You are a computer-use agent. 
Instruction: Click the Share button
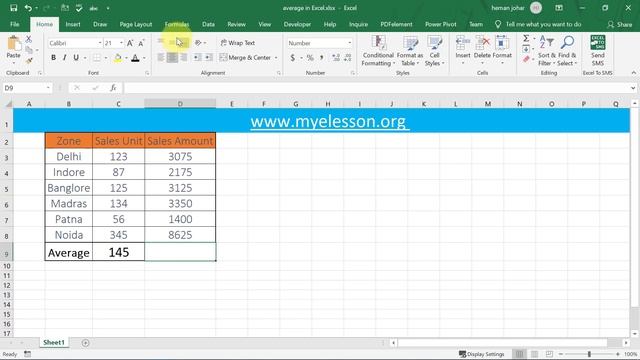620,24
